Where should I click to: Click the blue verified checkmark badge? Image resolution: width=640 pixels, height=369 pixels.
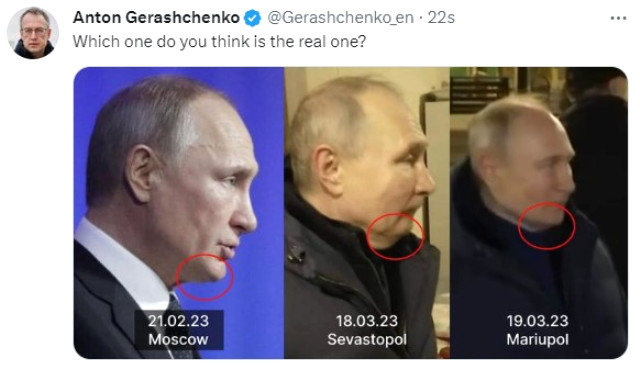click(252, 18)
